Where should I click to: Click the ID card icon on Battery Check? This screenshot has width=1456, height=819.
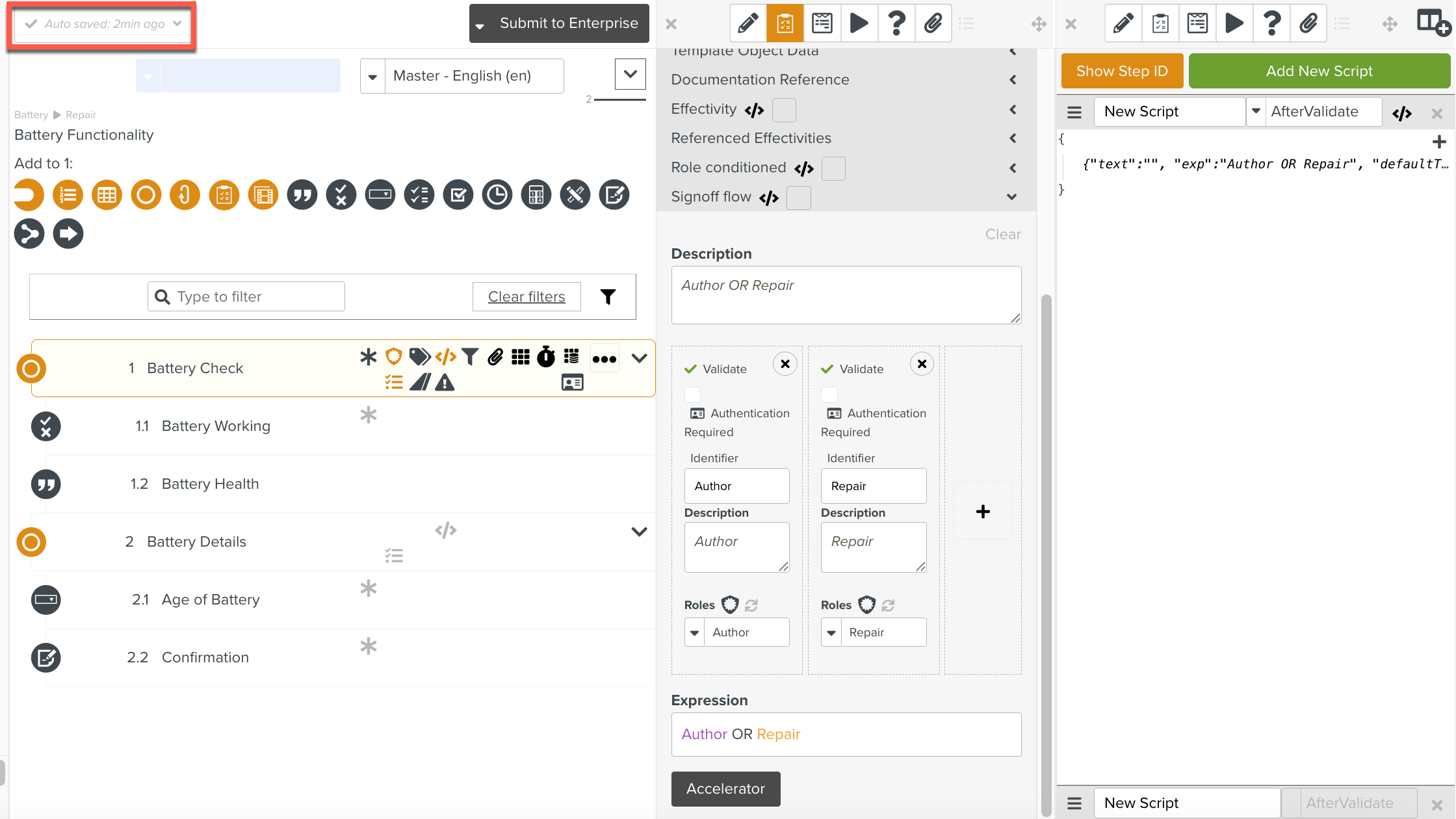(572, 382)
